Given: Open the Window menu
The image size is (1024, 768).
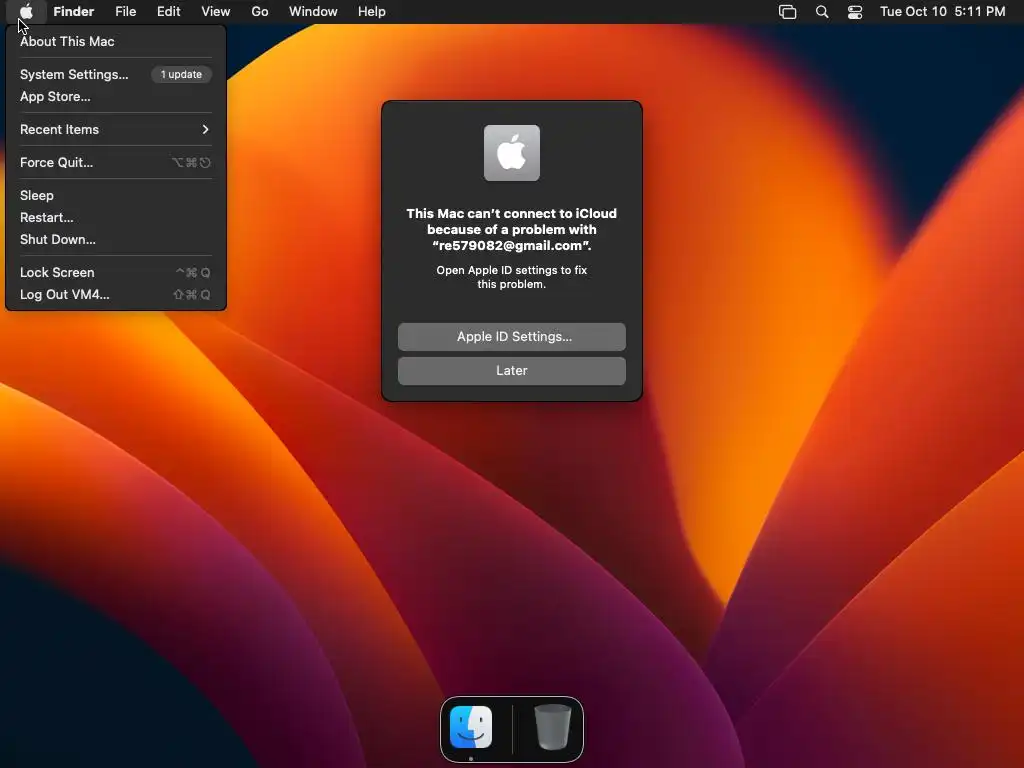Looking at the screenshot, I should (x=313, y=12).
